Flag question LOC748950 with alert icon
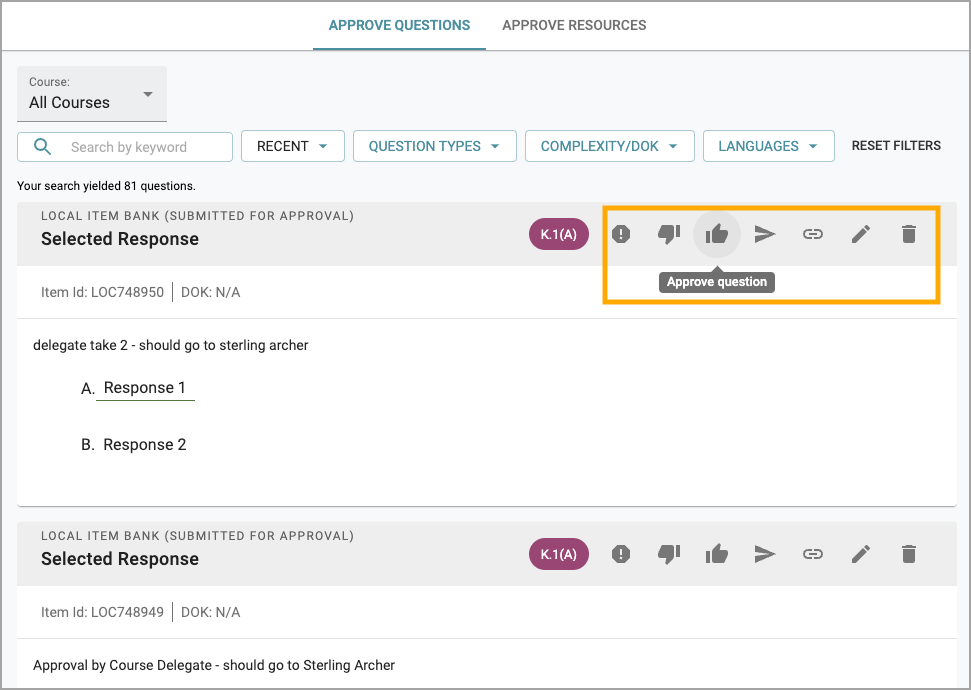971x690 pixels. 620,234
